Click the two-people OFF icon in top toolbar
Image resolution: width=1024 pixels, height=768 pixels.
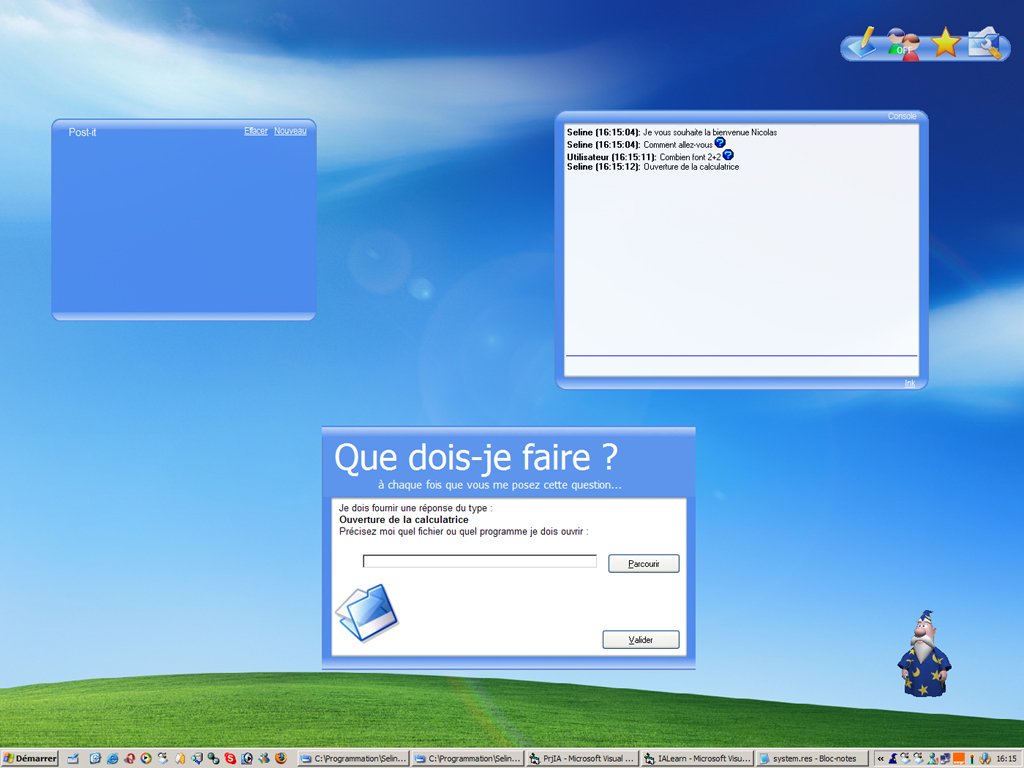point(904,44)
